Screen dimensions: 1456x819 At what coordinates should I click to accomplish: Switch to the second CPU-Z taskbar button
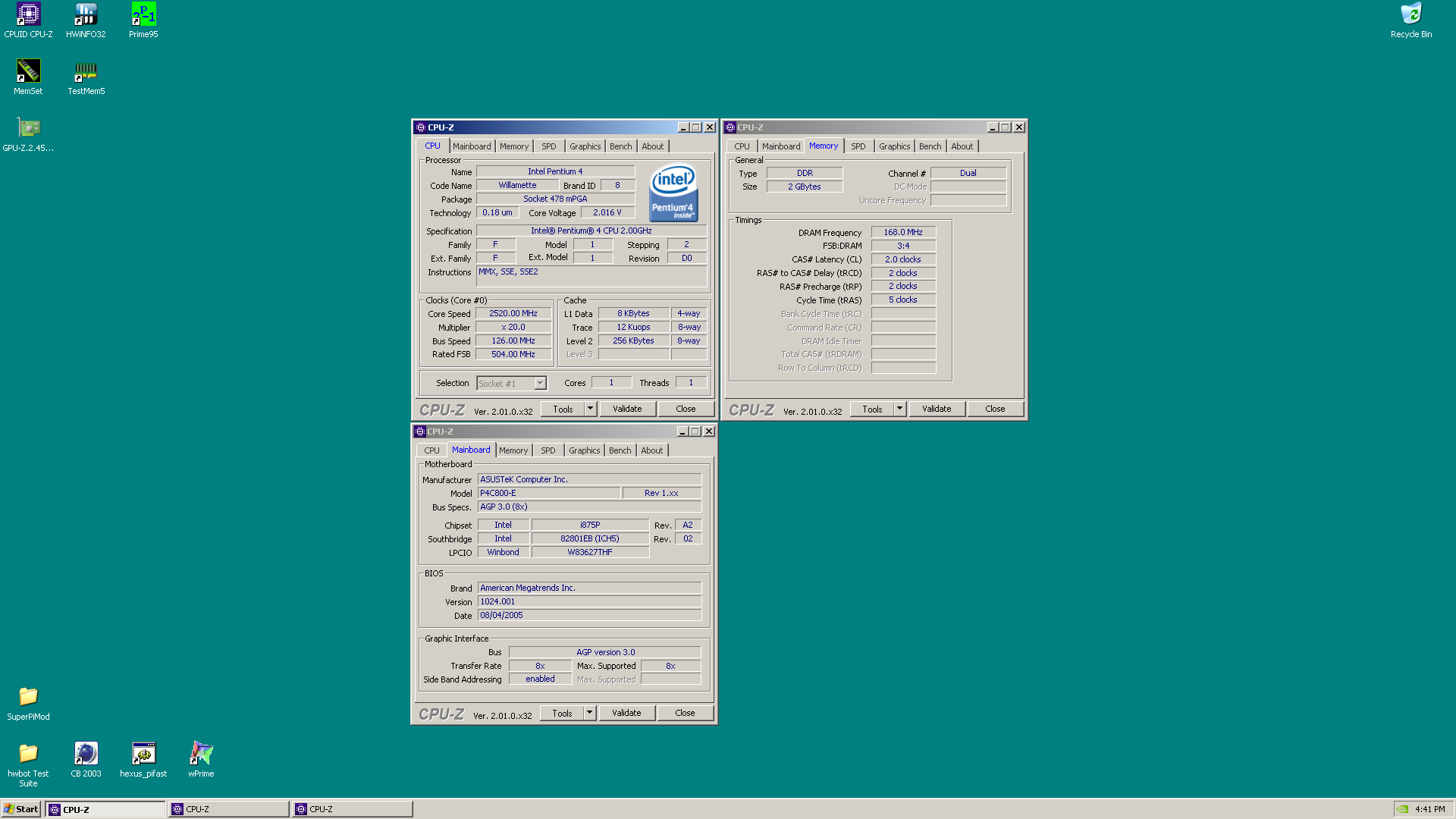coord(229,809)
